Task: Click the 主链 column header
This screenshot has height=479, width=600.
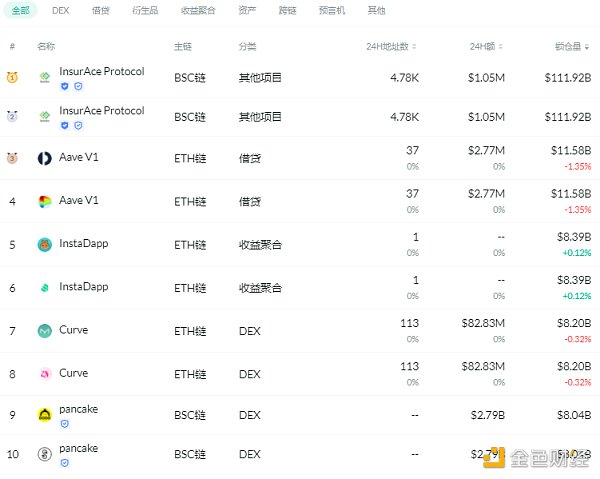Action: [x=183, y=47]
